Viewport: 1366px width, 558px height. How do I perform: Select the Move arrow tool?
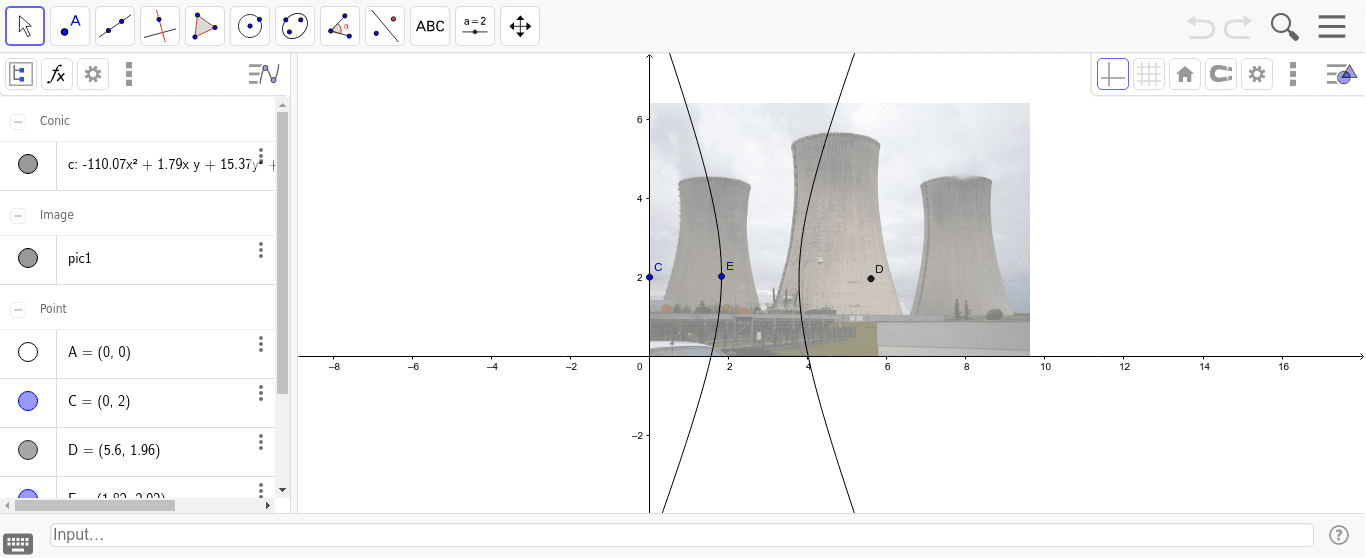25,26
